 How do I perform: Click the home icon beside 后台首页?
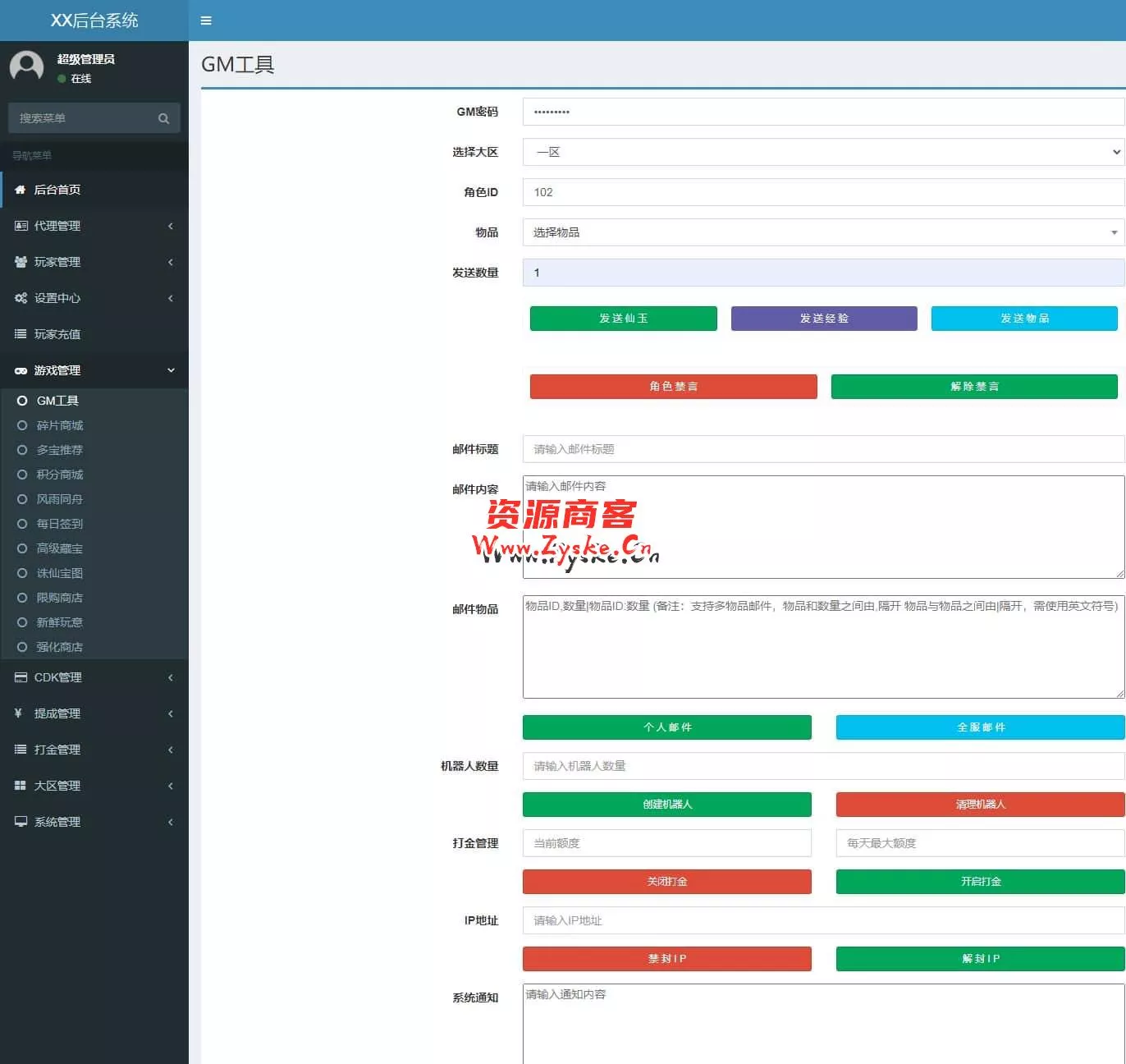tap(21, 190)
